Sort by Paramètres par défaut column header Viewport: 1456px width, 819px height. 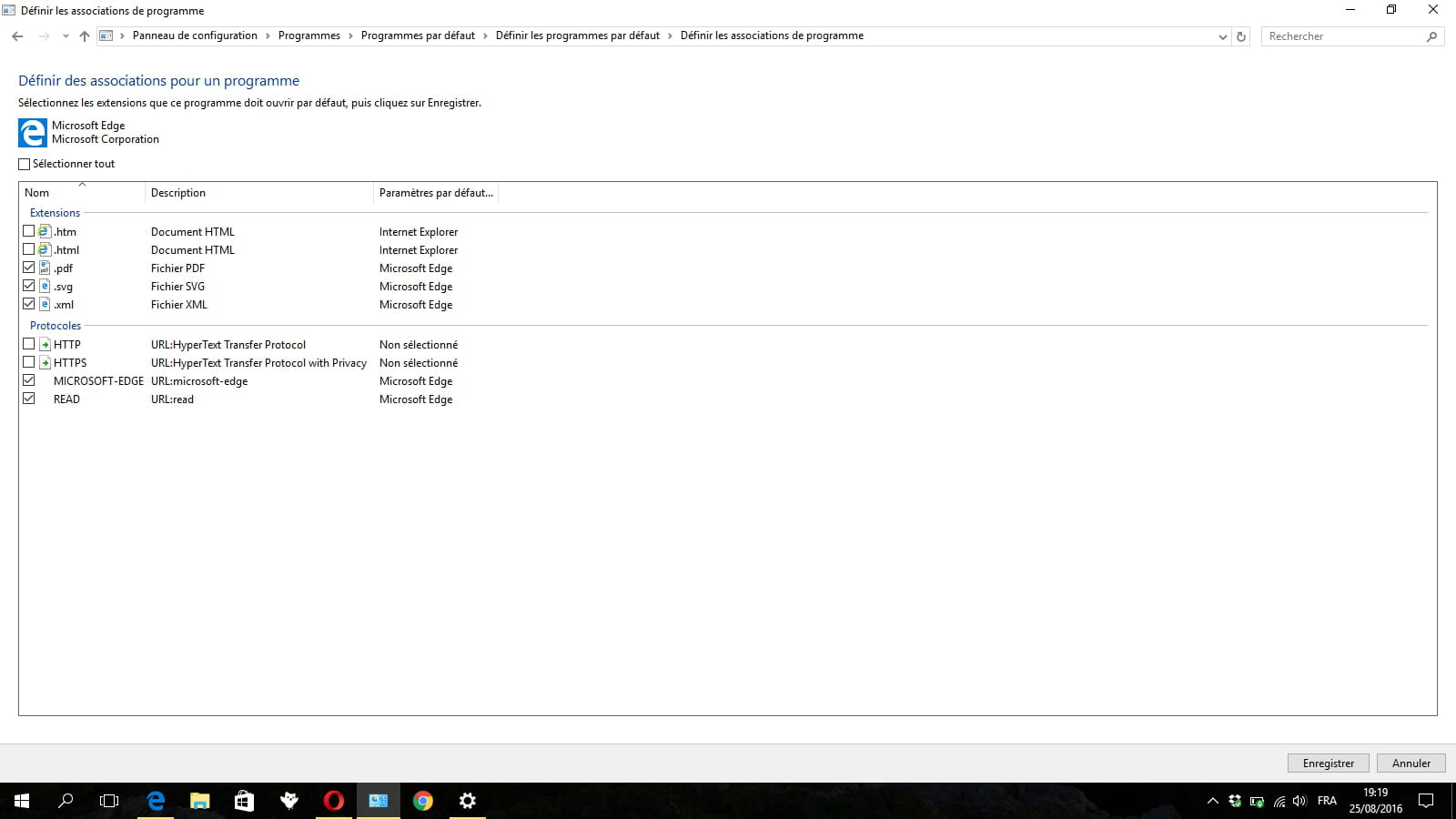click(436, 193)
